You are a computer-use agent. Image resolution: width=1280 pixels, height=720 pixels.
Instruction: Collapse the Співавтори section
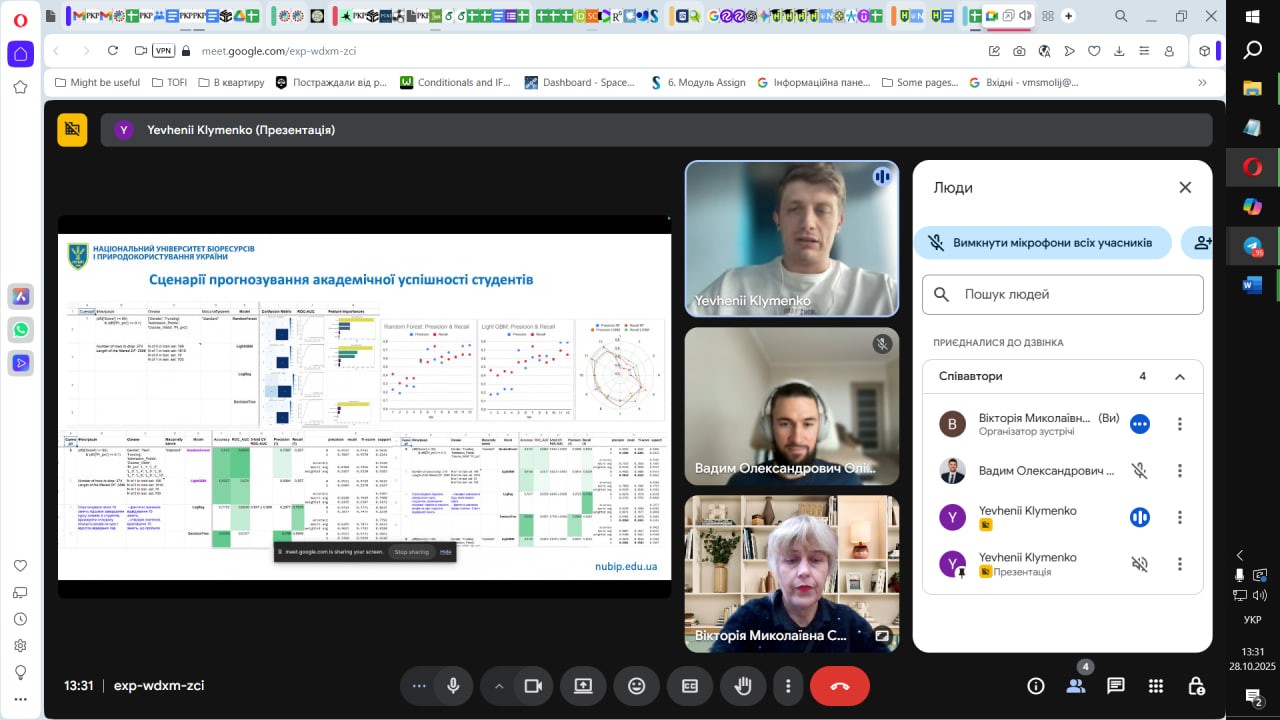click(1180, 377)
